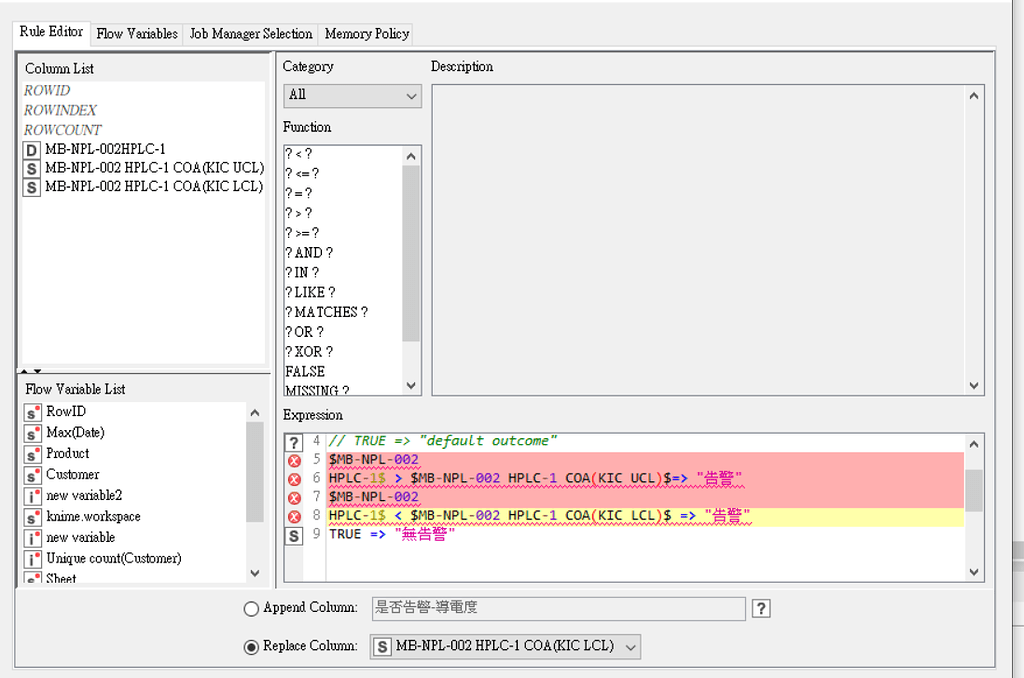The width and height of the screenshot is (1024, 678).
Task: Open the Memory Policy tab
Action: coord(366,33)
